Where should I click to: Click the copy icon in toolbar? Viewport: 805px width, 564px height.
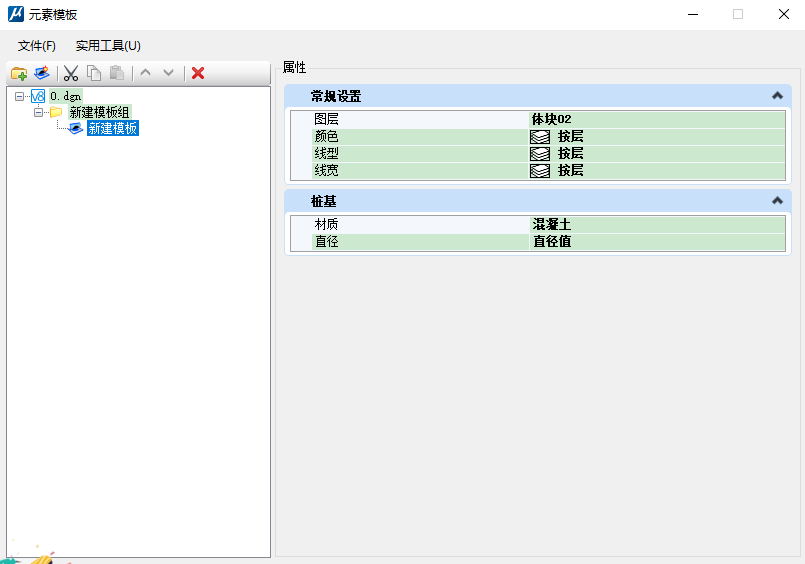[x=94, y=73]
